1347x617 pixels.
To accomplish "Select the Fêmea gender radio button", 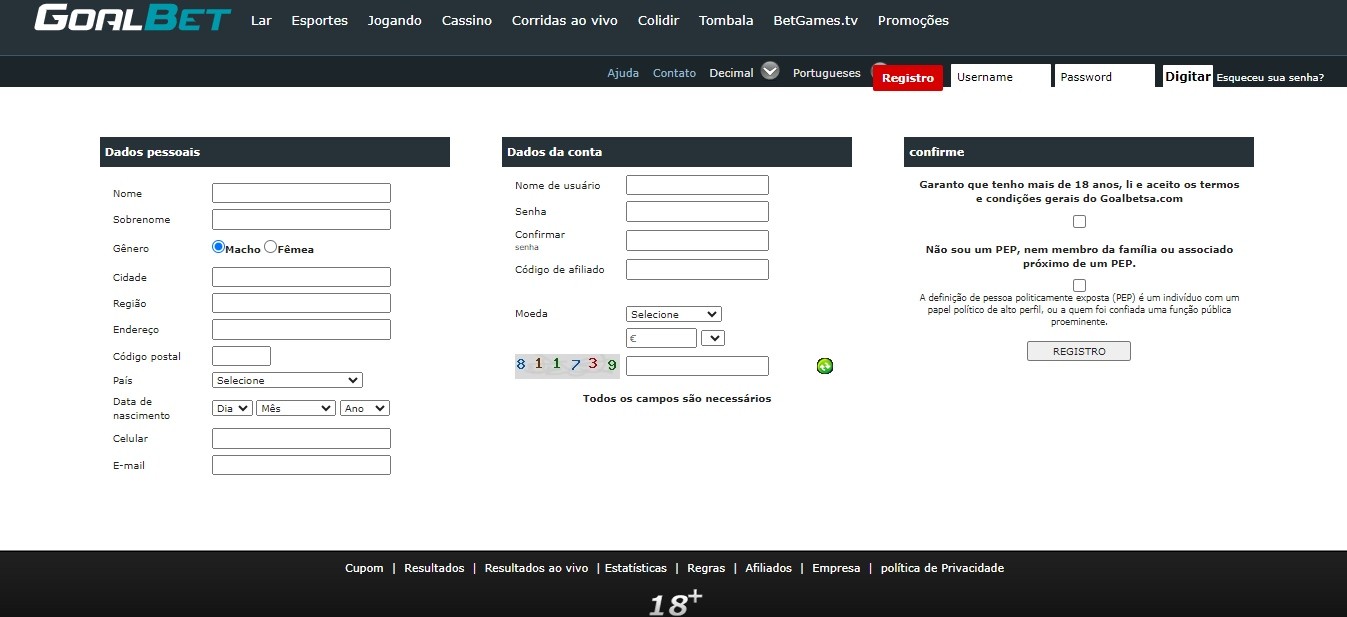I will pyautogui.click(x=269, y=246).
